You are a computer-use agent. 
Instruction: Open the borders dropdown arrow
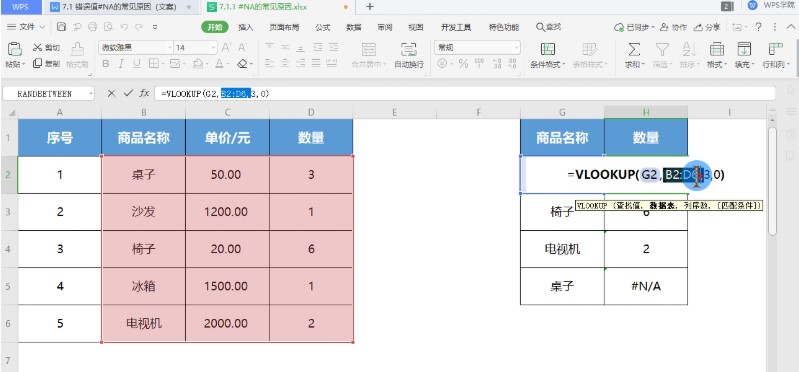(x=163, y=64)
